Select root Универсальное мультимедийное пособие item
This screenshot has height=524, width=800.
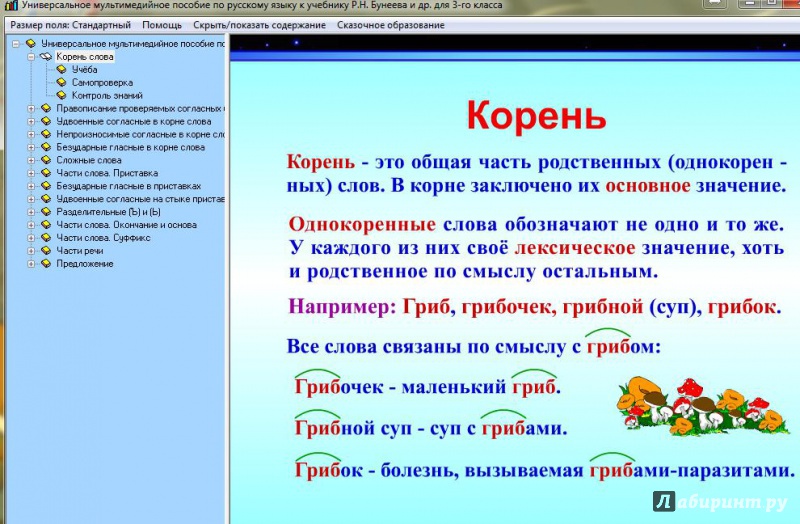132,44
